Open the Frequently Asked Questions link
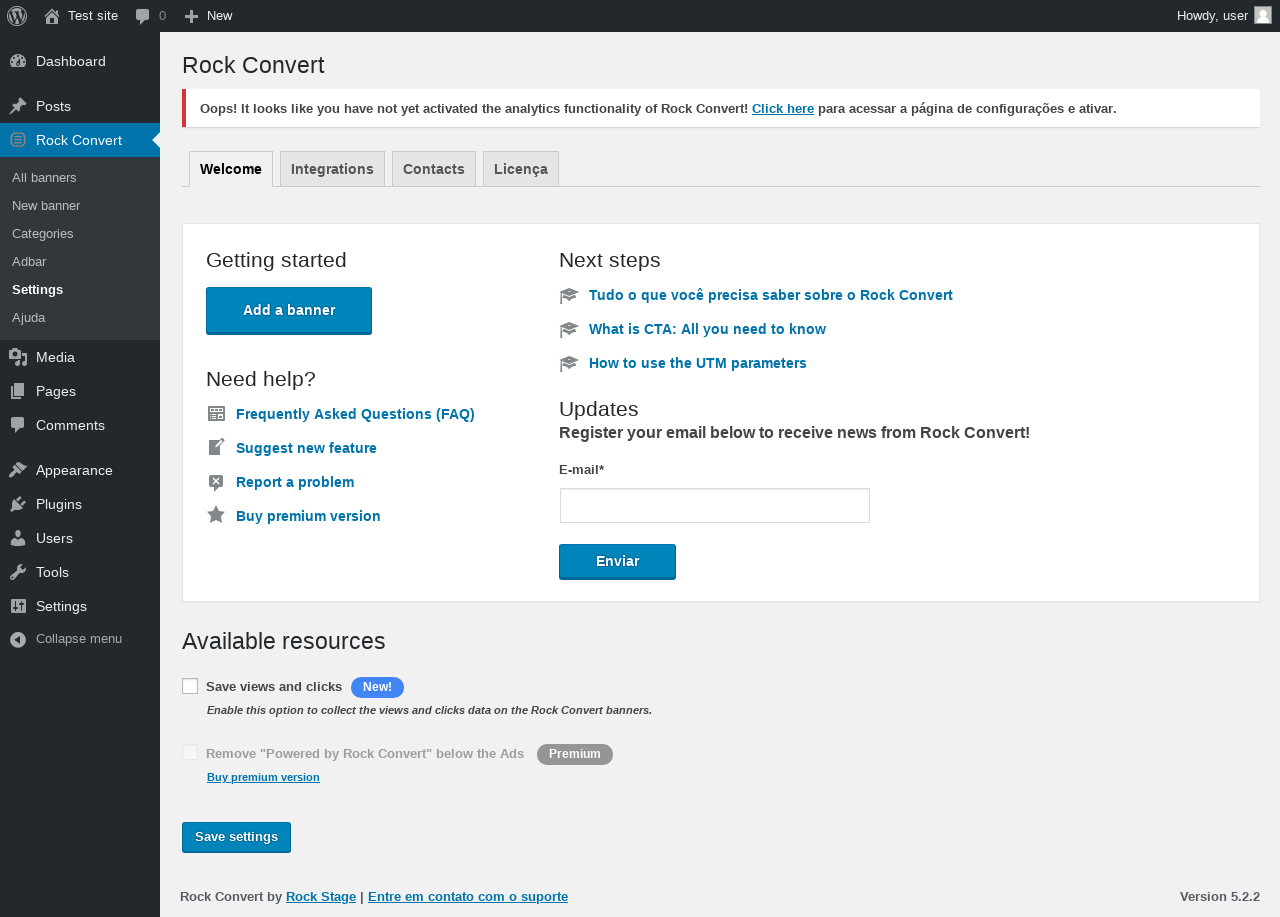Image resolution: width=1280 pixels, height=917 pixels. tap(355, 414)
